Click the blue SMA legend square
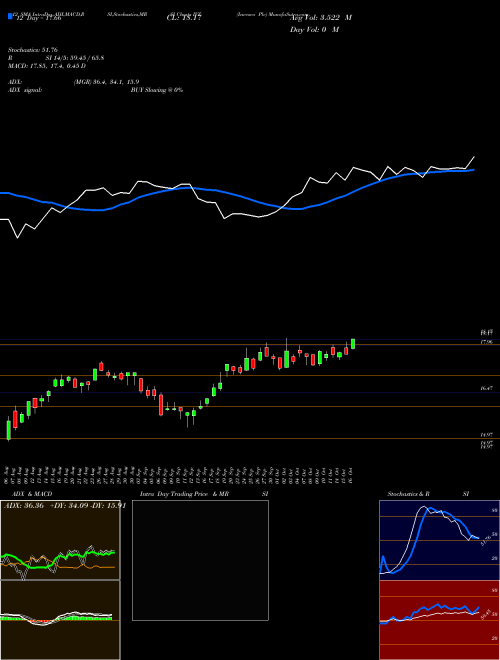The image size is (500, 660). 10,16
